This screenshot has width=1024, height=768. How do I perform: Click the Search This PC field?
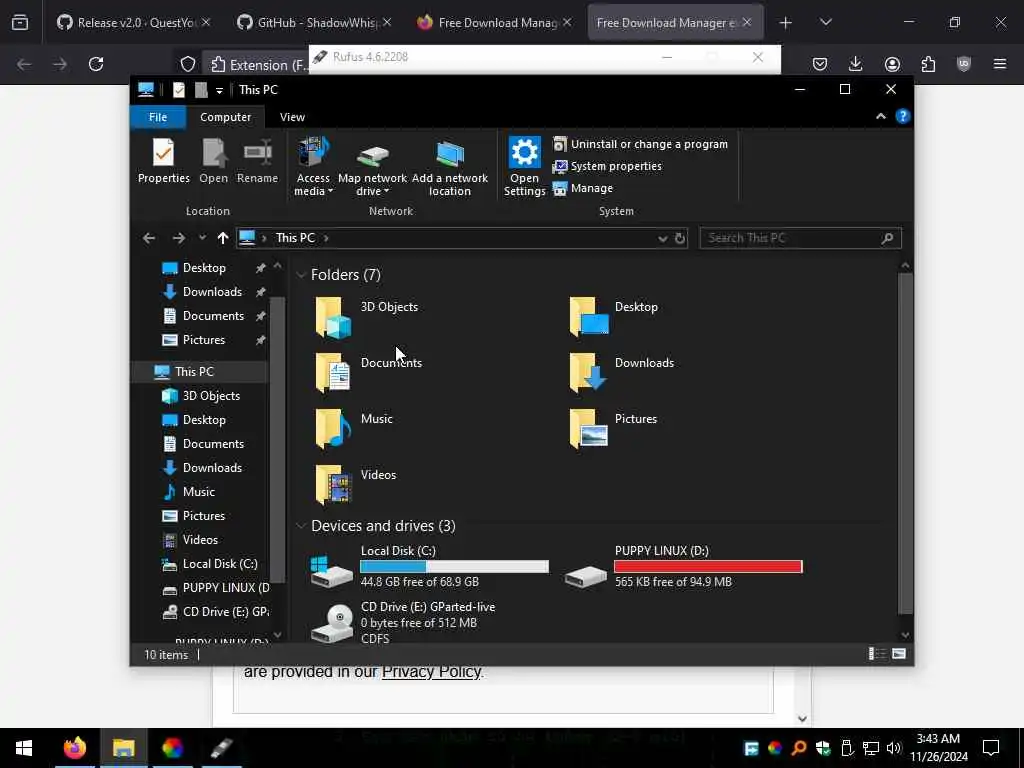[800, 238]
